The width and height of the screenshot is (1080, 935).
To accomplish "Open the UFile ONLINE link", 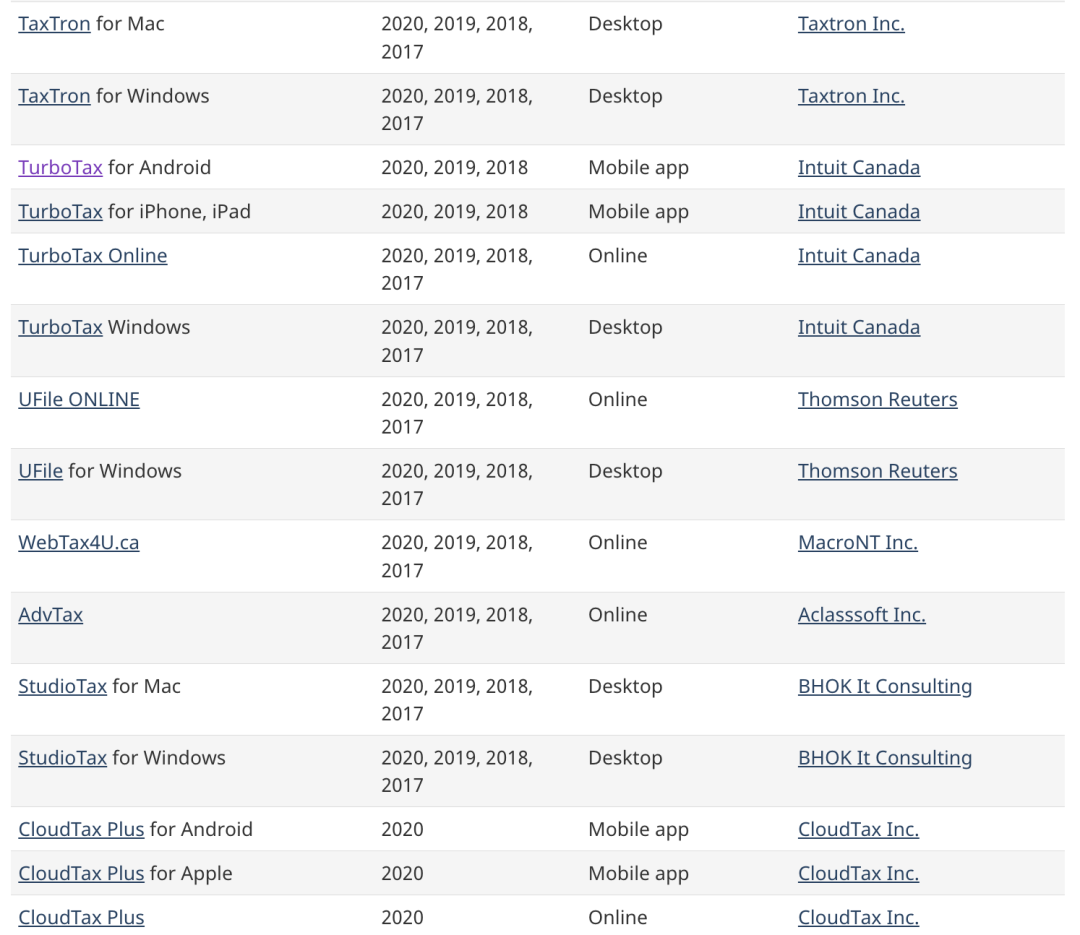I will [x=78, y=400].
